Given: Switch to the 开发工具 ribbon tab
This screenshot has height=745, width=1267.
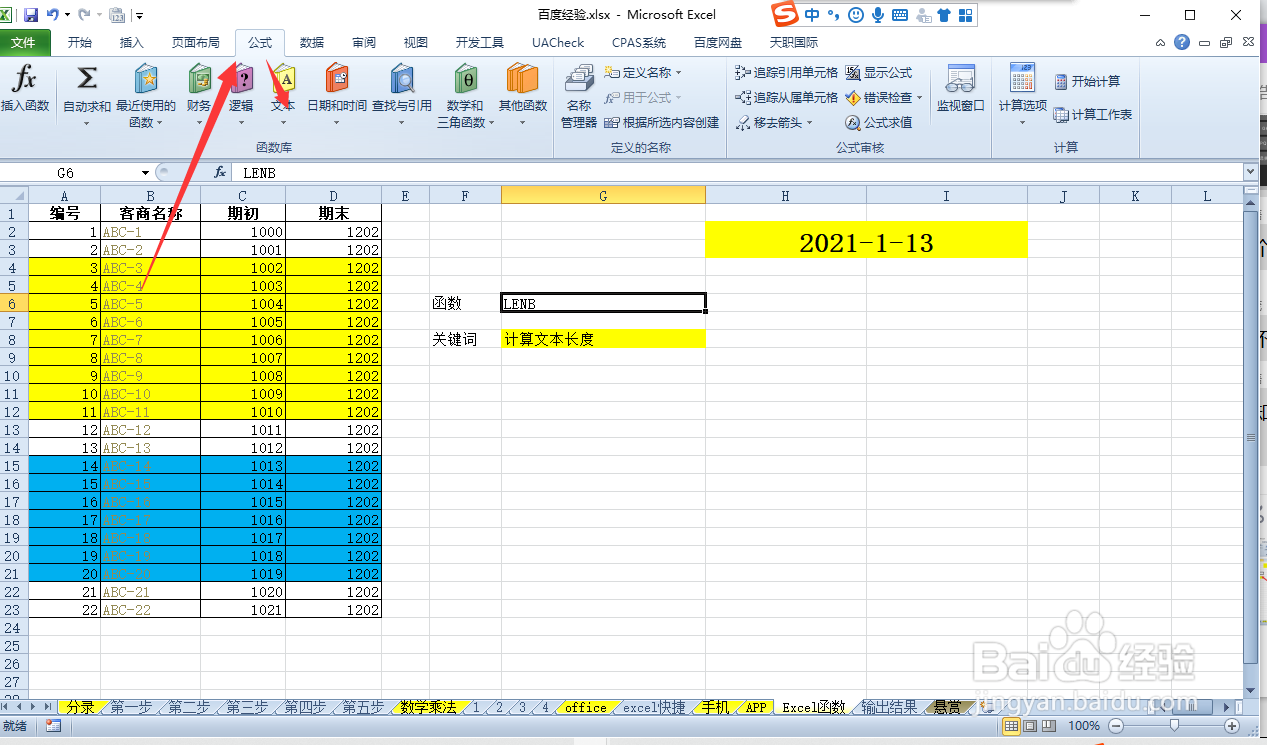Looking at the screenshot, I should pos(480,43).
